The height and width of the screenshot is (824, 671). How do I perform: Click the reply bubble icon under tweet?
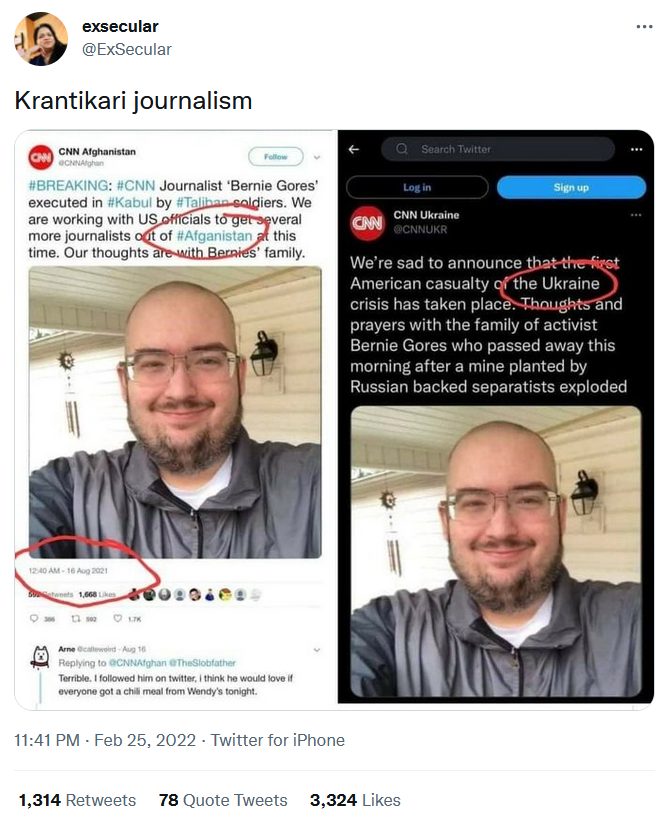pos(34,619)
